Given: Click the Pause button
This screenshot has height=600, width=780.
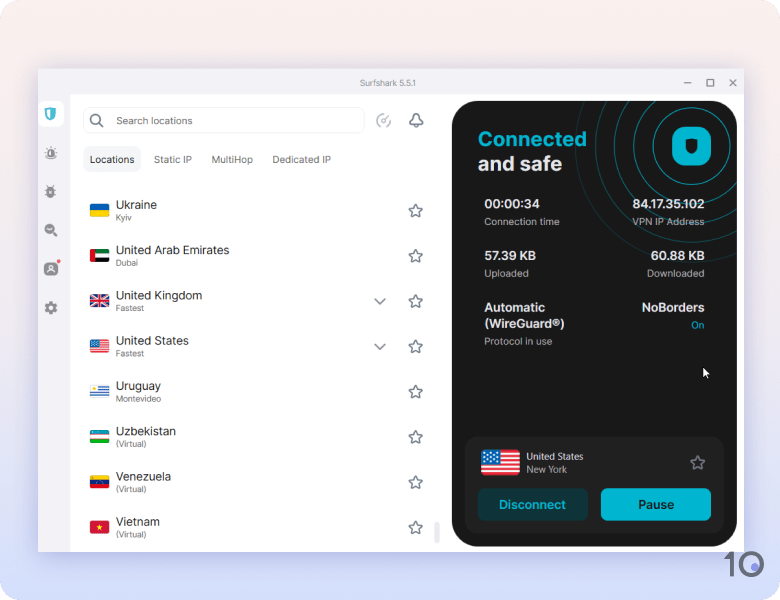Looking at the screenshot, I should [x=656, y=504].
